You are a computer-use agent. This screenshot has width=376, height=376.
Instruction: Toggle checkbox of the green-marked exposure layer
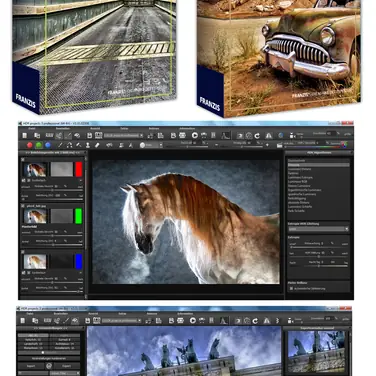coord(23,206)
